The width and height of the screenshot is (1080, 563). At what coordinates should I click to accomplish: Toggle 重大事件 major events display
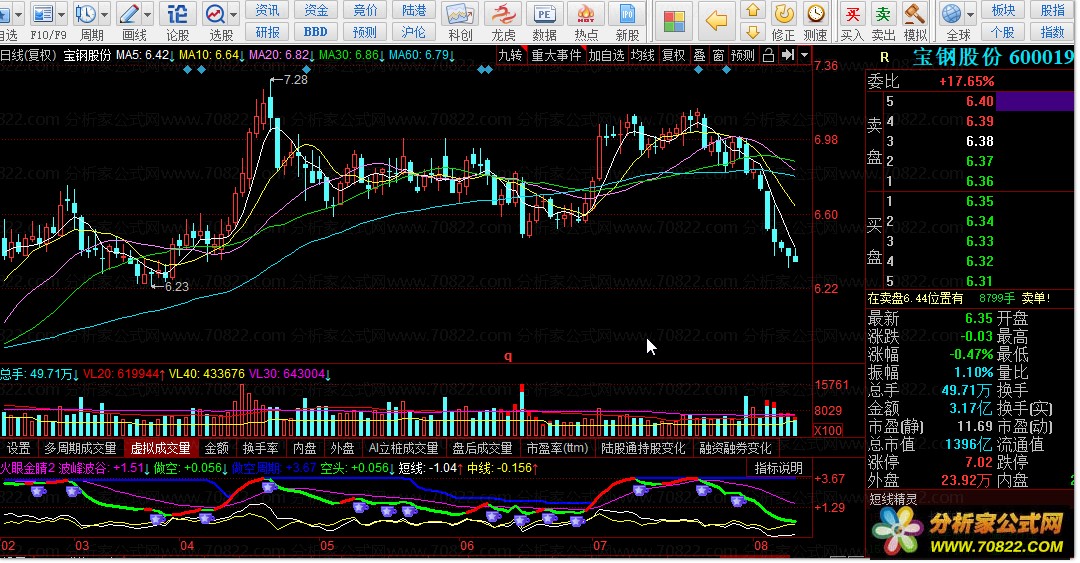coord(556,55)
